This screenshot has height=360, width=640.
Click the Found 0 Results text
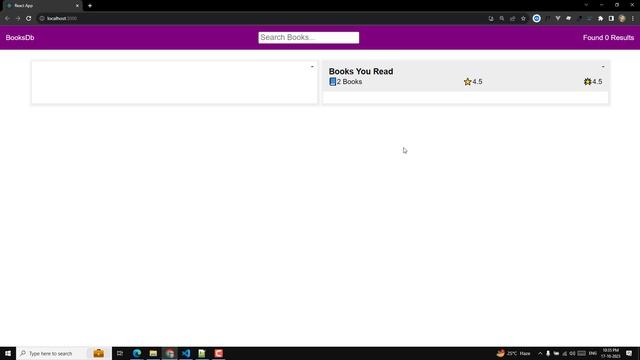608,38
